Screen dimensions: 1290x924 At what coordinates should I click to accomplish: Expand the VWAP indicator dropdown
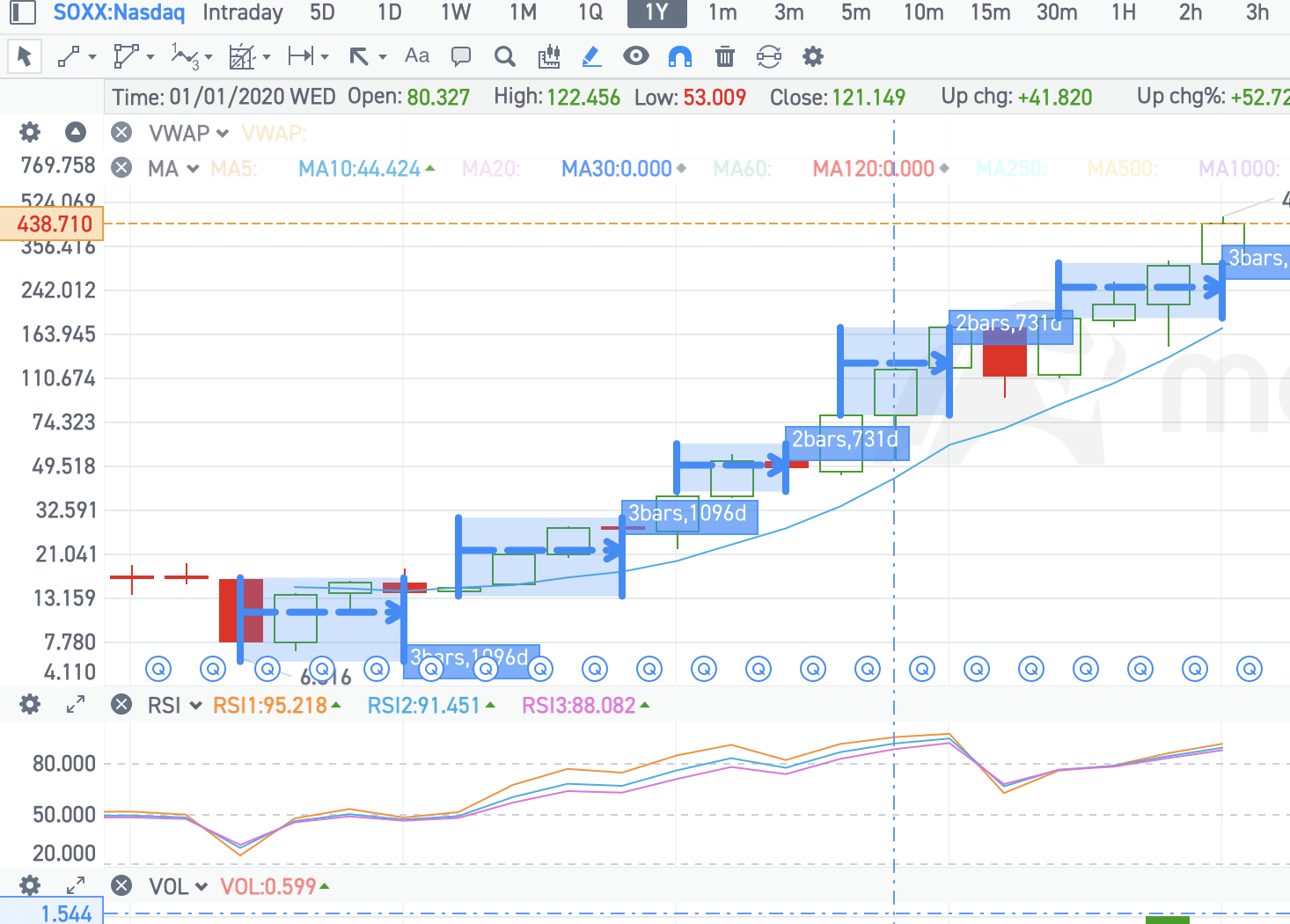pyautogui.click(x=223, y=134)
